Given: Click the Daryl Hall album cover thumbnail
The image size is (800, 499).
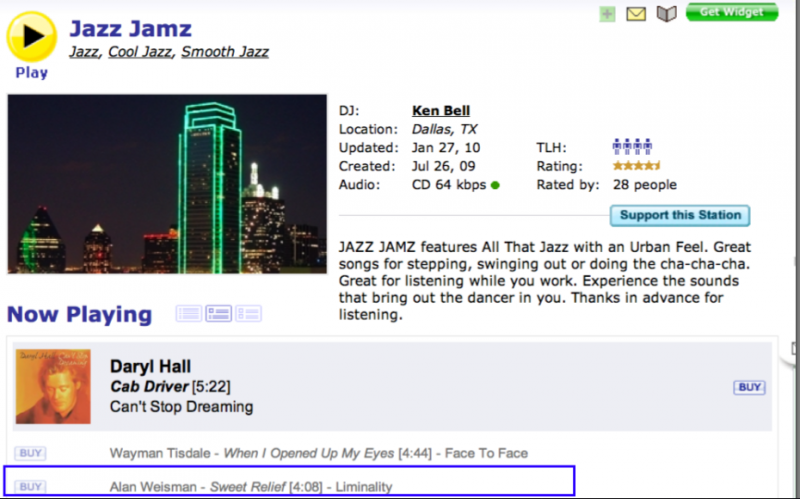Looking at the screenshot, I should 53,386.
